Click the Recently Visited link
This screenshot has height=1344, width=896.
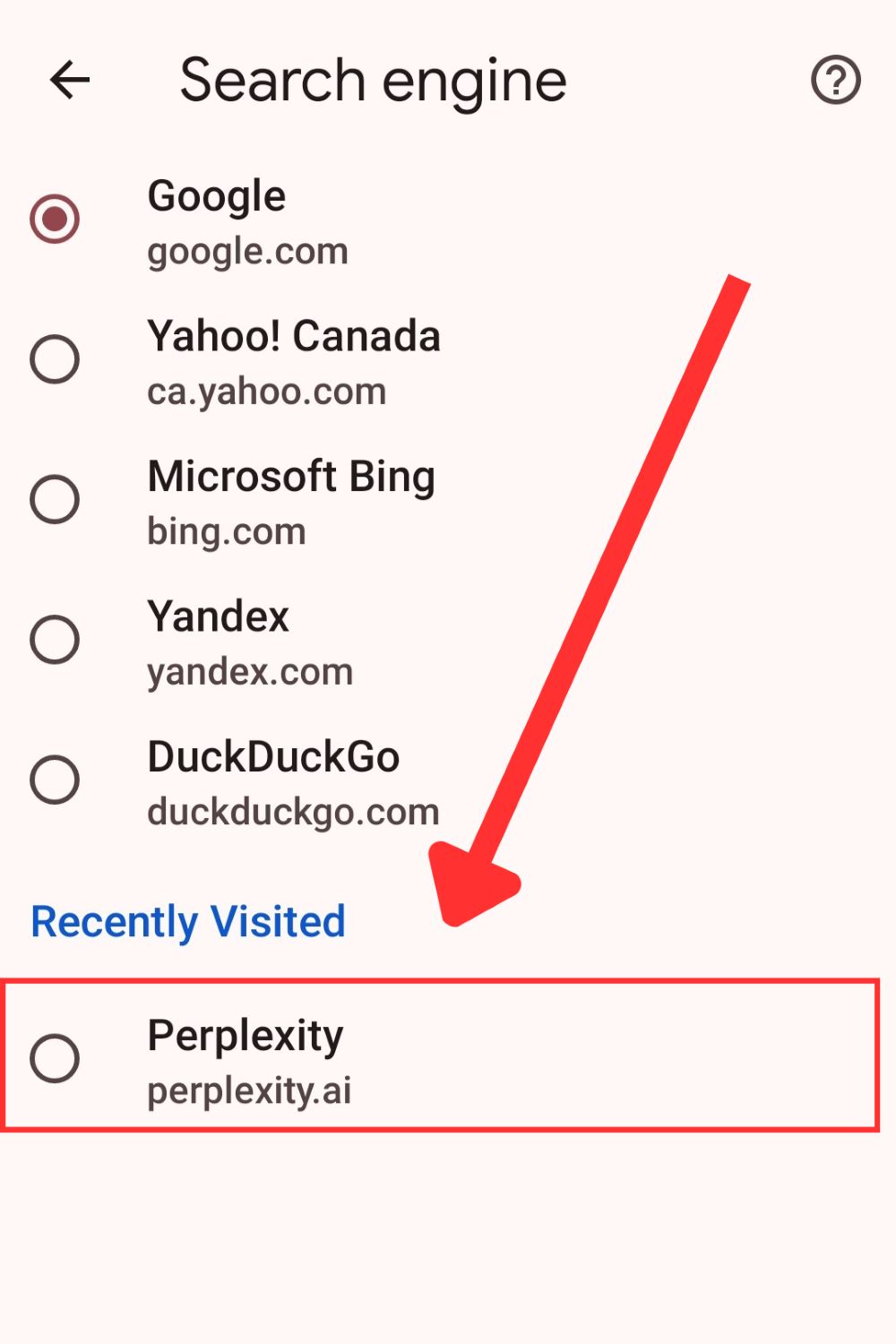pos(188,921)
